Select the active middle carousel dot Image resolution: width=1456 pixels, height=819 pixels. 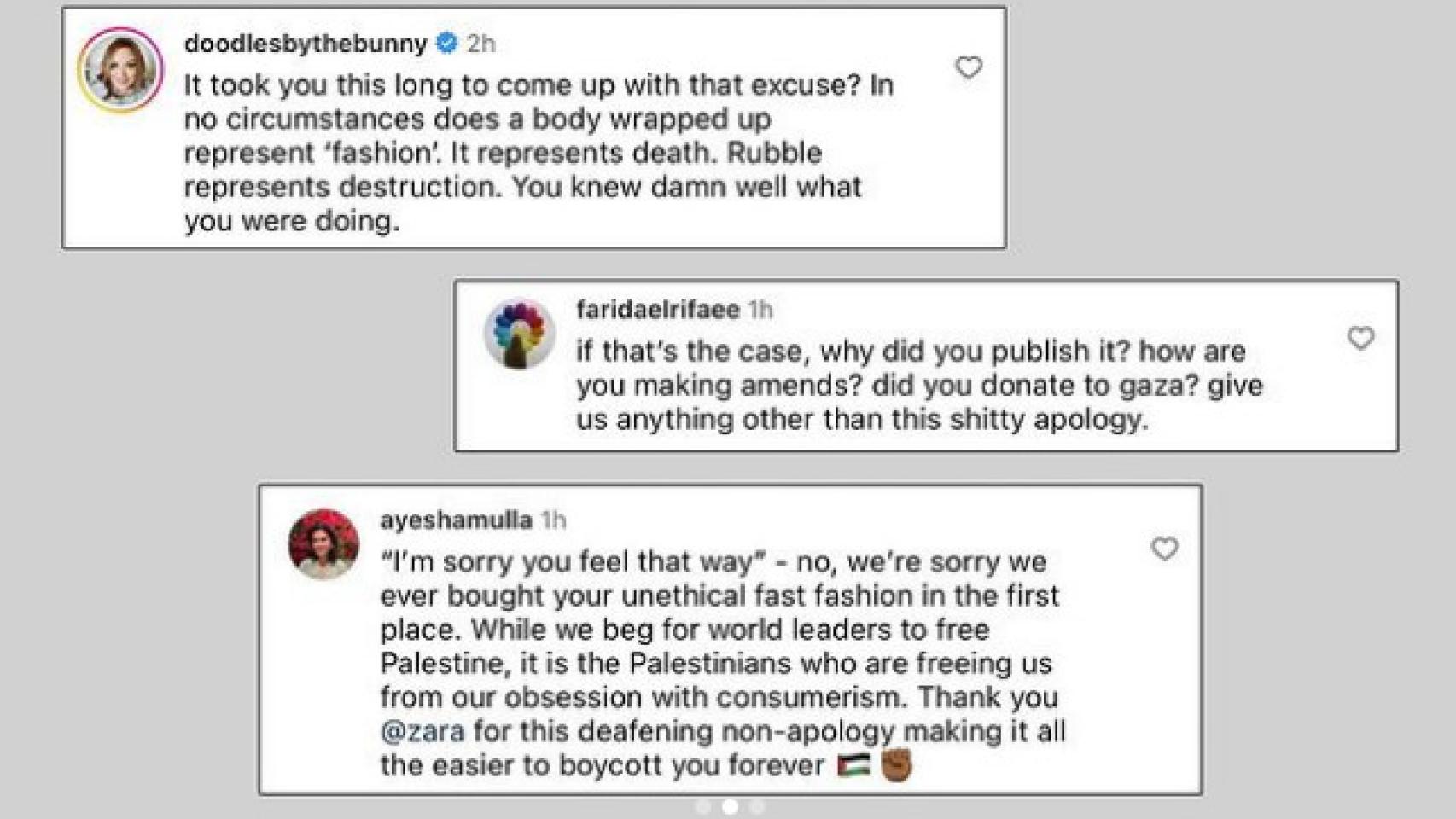pyautogui.click(x=730, y=806)
